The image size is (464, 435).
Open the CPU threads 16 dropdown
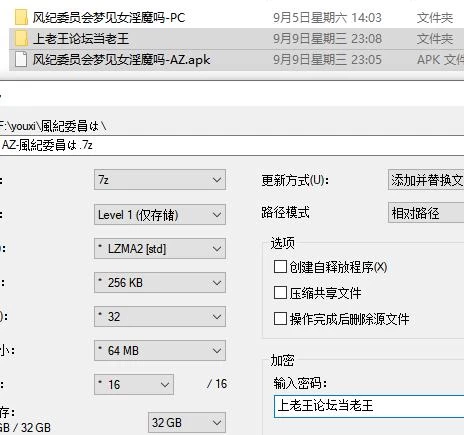(134, 384)
